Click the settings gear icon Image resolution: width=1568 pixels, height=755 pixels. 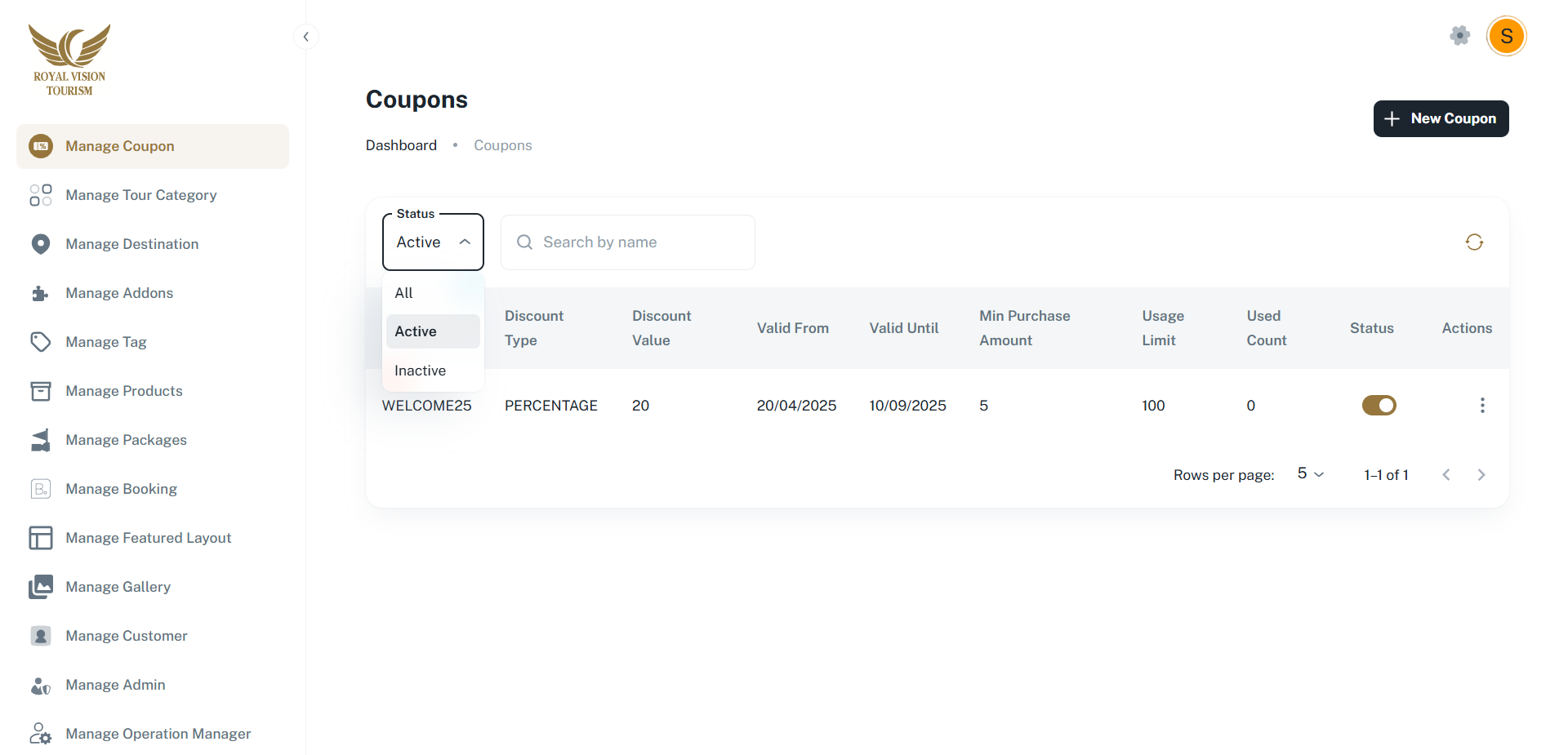coord(1459,35)
